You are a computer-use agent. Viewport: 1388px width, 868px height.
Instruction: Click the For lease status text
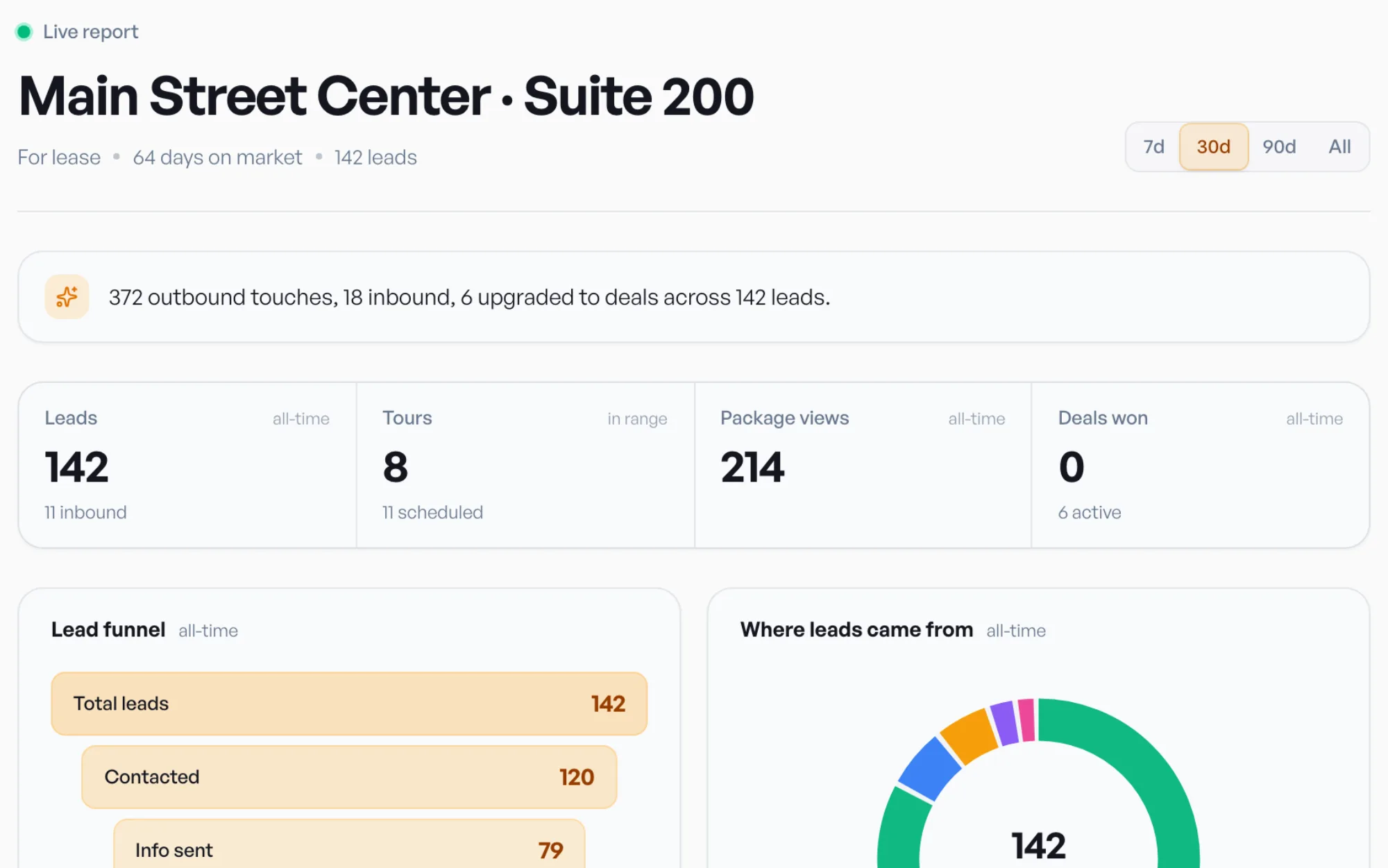[59, 158]
